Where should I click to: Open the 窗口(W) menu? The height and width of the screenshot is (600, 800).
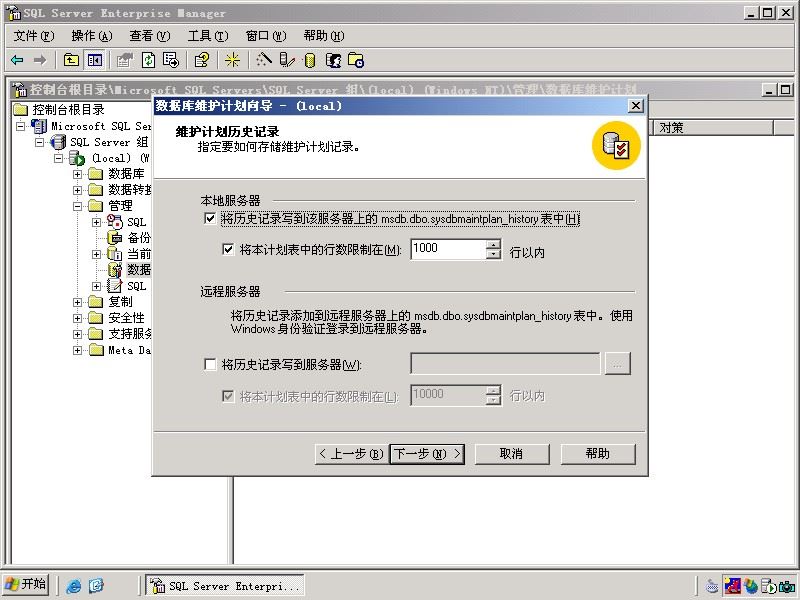pos(266,36)
